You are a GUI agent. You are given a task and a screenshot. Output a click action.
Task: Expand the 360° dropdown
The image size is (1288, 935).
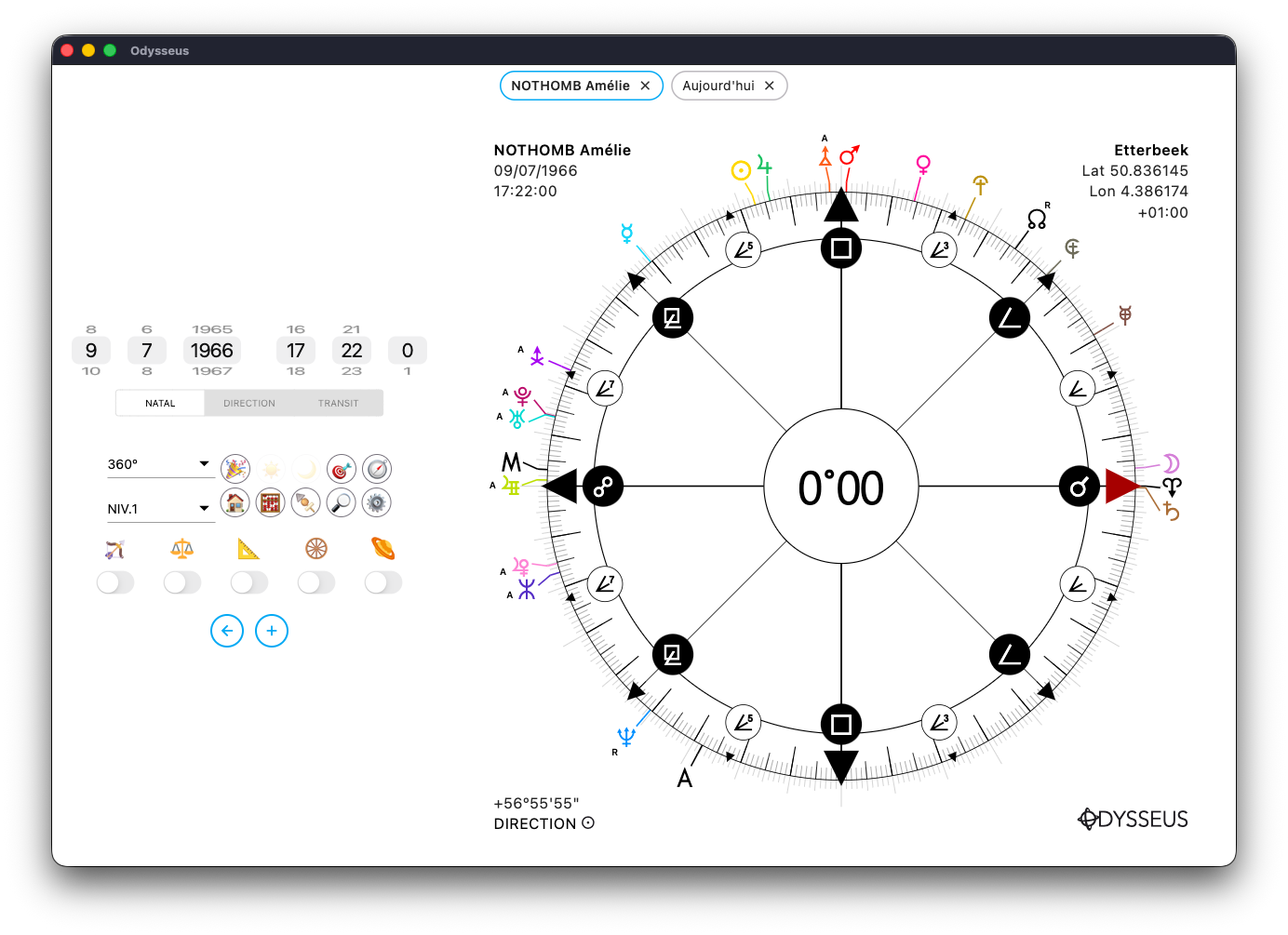(161, 464)
